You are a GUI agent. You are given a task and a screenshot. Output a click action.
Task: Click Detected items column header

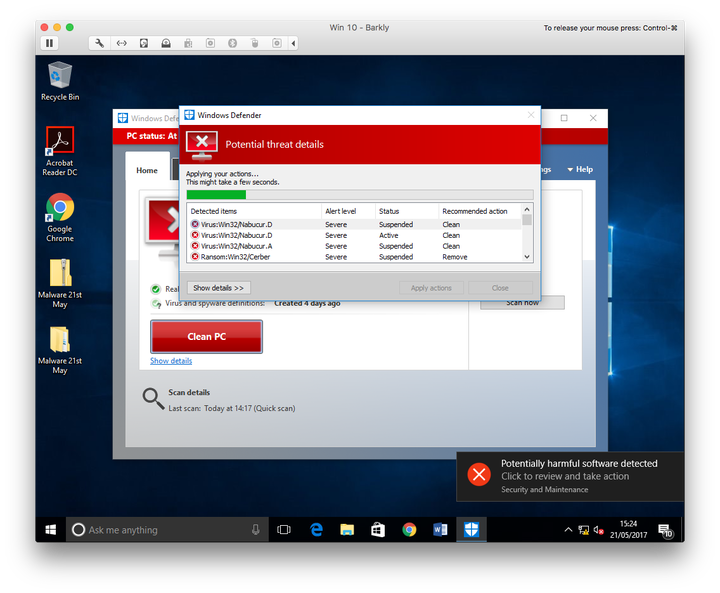[254, 211]
